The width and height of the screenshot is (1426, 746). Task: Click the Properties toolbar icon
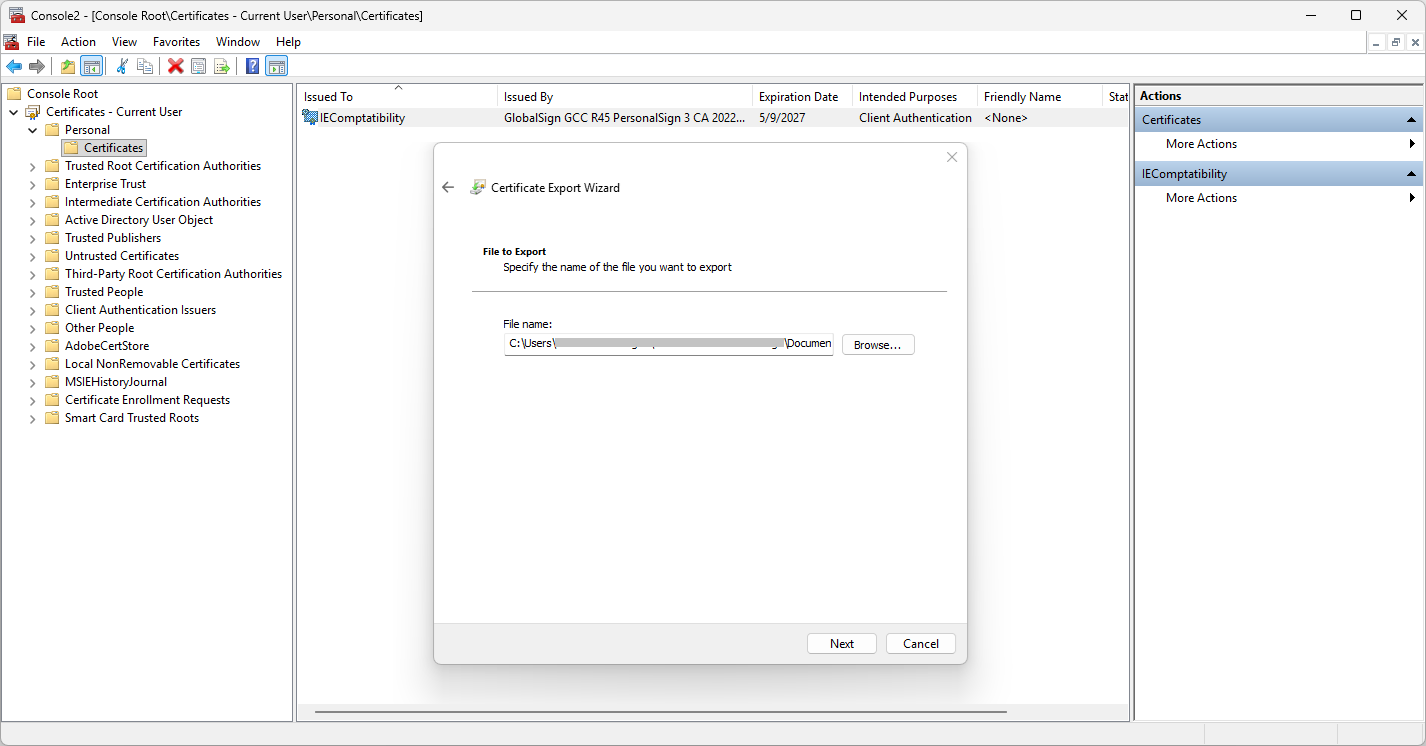(x=199, y=66)
